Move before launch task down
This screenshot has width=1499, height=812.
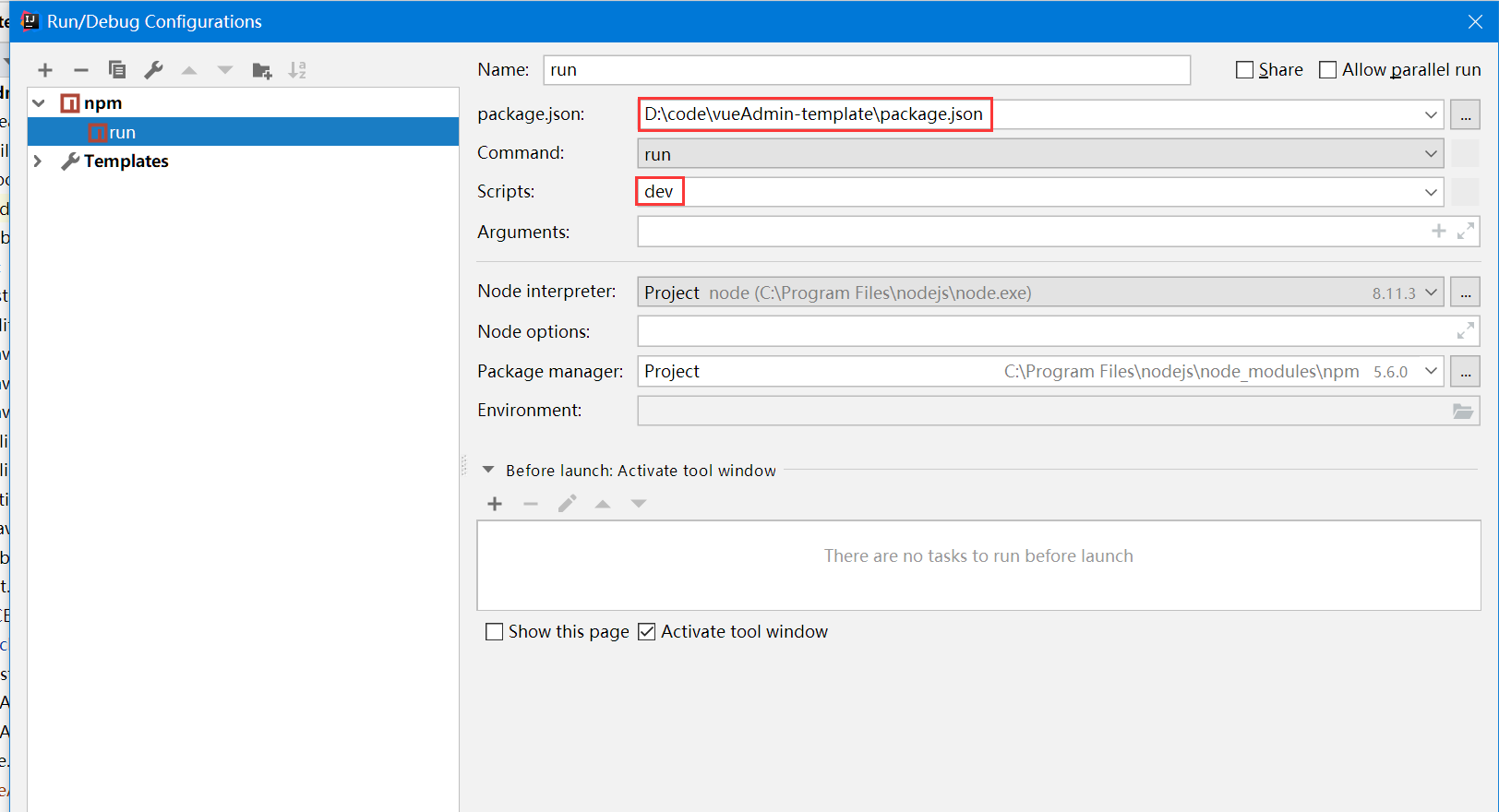point(639,504)
